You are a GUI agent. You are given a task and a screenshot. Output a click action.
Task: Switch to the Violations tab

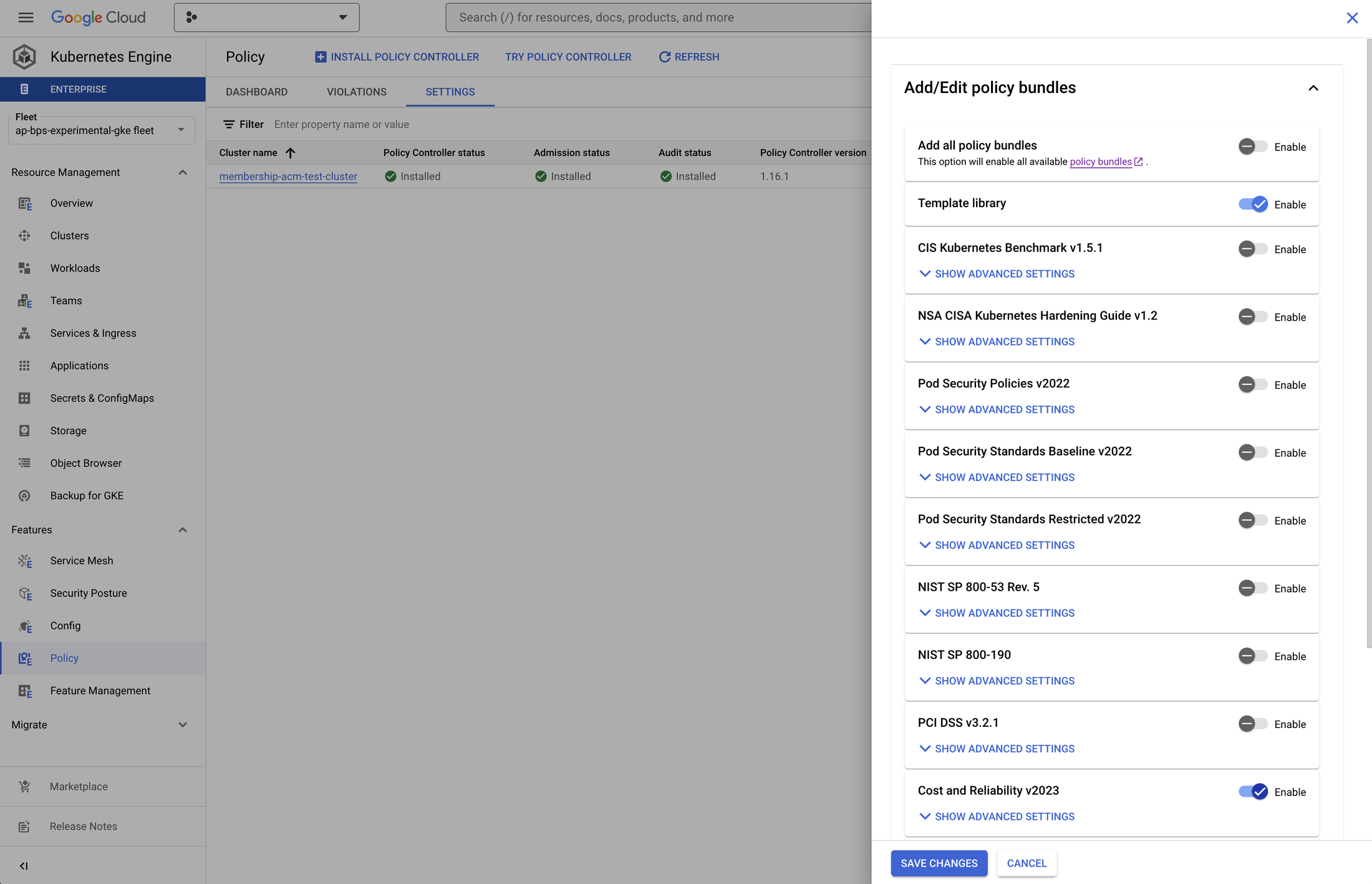(357, 92)
